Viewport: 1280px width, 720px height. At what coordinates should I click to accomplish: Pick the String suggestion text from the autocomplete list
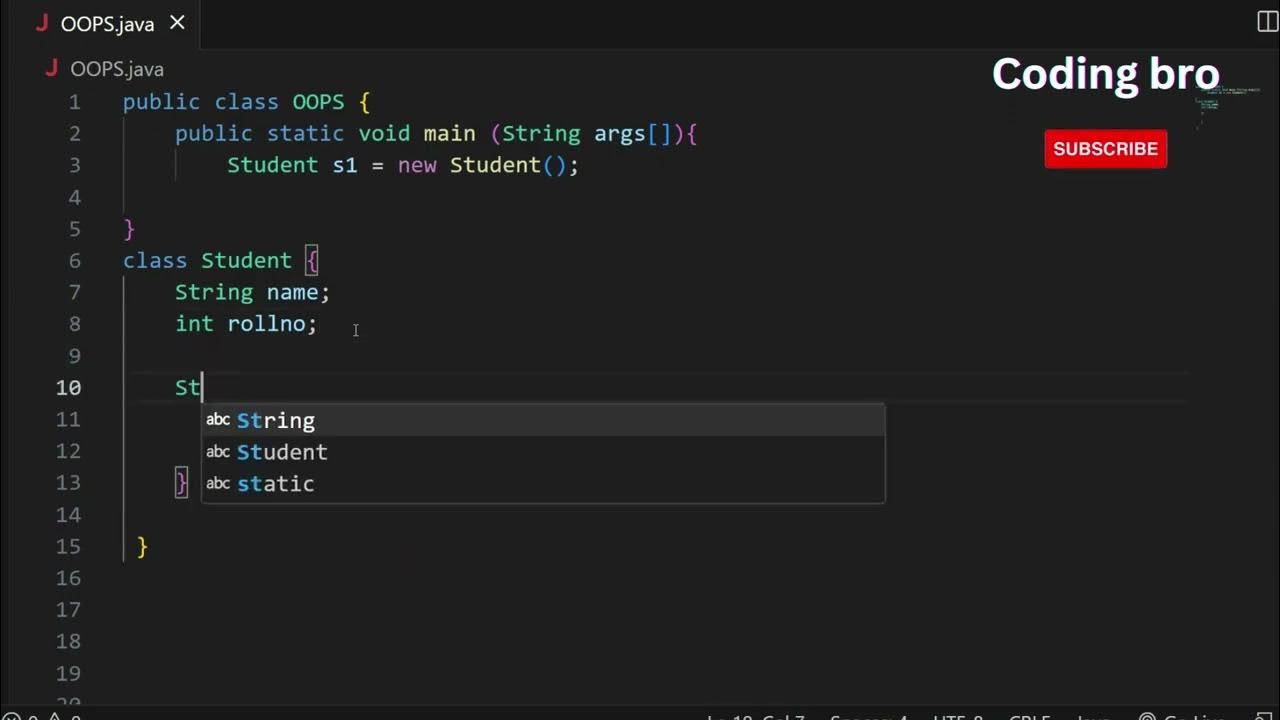[x=276, y=420]
